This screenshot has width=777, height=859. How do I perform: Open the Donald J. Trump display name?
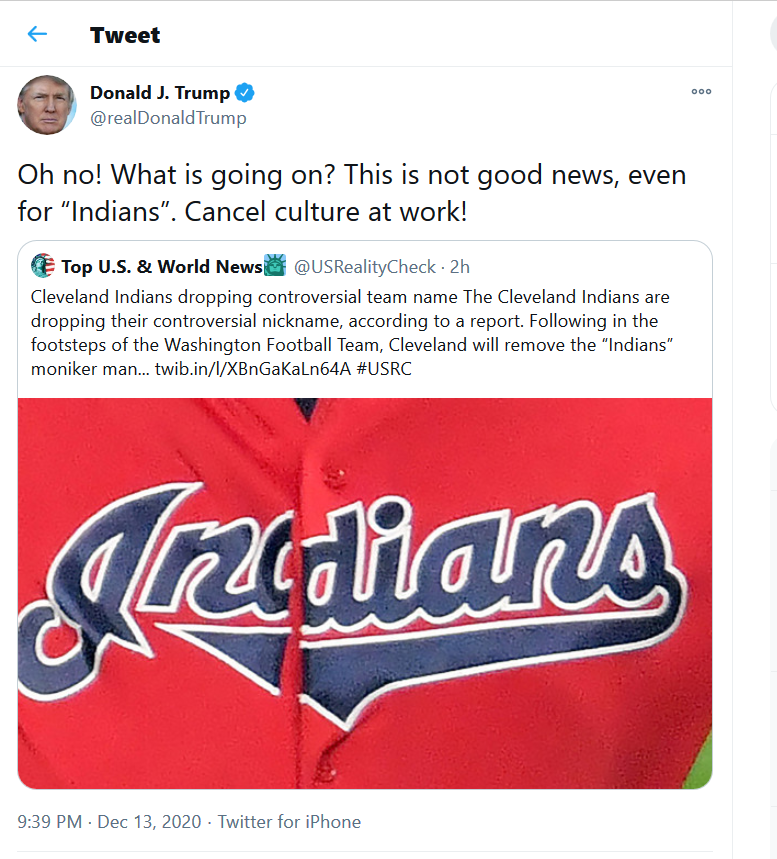tap(160, 93)
